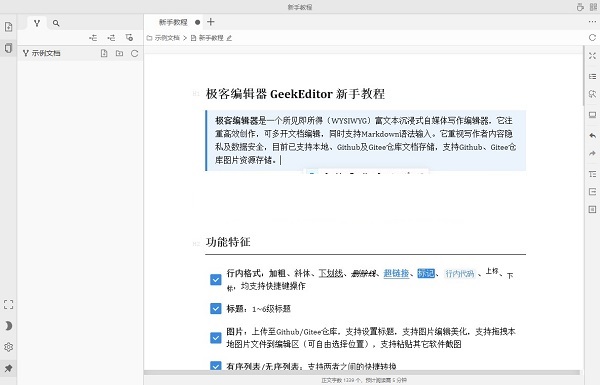Image resolution: width=600 pixels, height=385 pixels.
Task: Click the 极客编辑器 GeekEditor 新手教程 title
Action: tap(295, 94)
